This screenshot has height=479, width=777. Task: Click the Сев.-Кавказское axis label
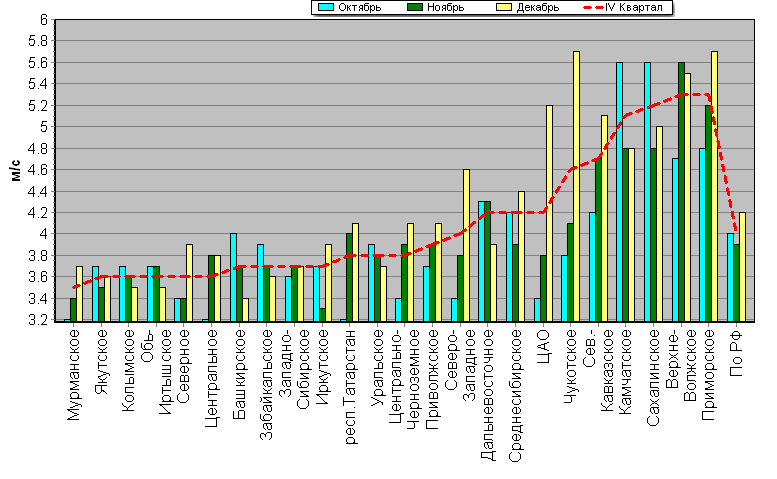pos(599,371)
